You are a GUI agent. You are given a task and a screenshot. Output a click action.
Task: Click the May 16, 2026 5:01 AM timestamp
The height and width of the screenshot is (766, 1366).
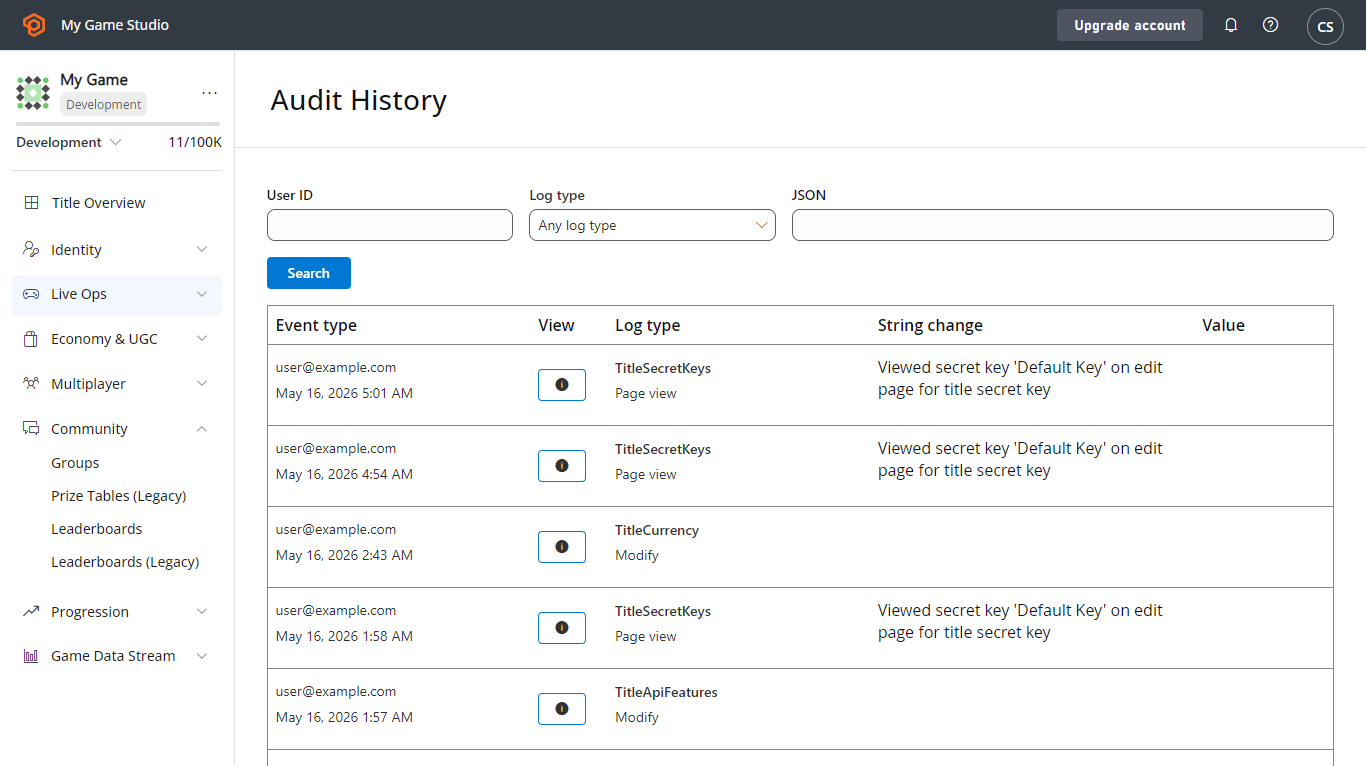coord(344,393)
